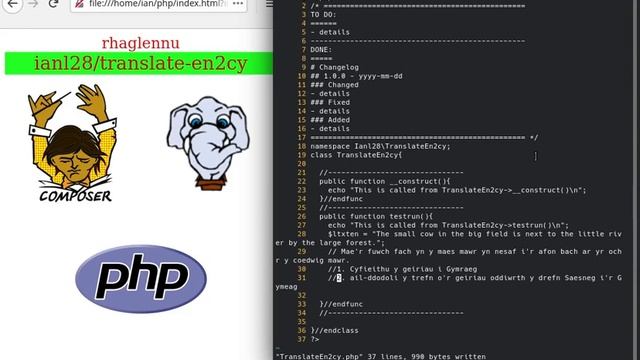Click the '$ltxten =' assignment line
640x360 pixels.
pyautogui.click(x=449, y=238)
